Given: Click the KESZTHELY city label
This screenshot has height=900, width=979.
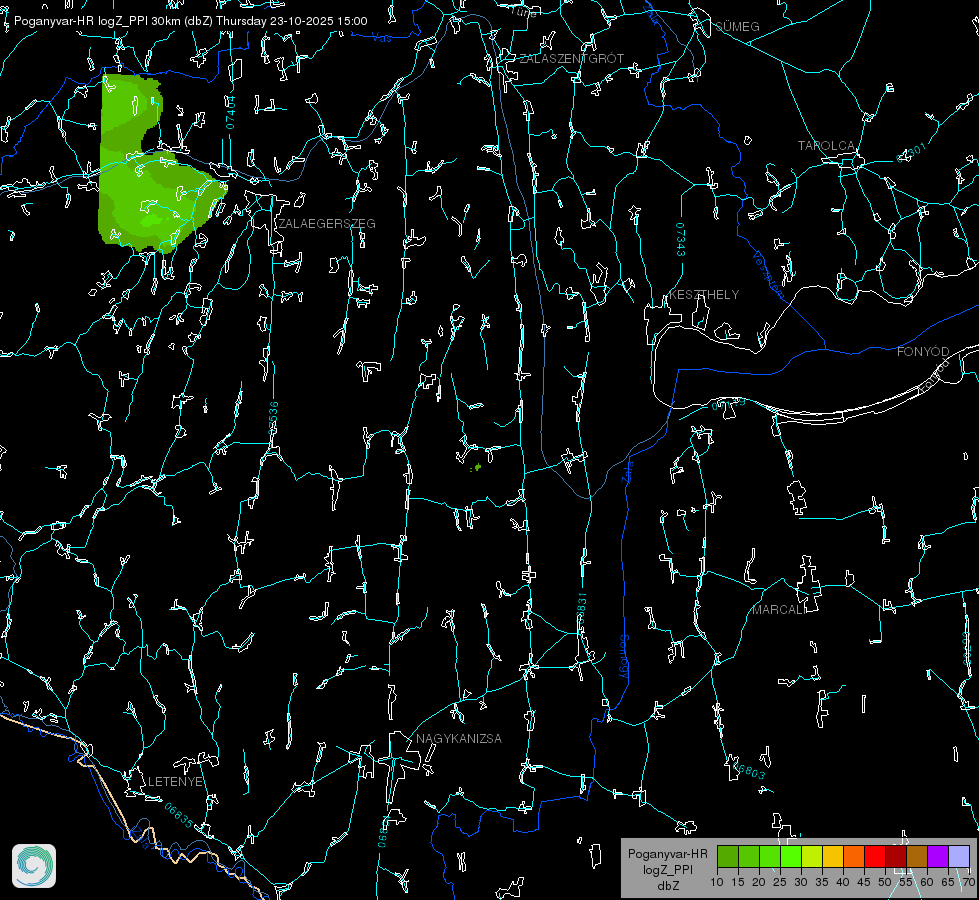Looking at the screenshot, I should point(704,295).
